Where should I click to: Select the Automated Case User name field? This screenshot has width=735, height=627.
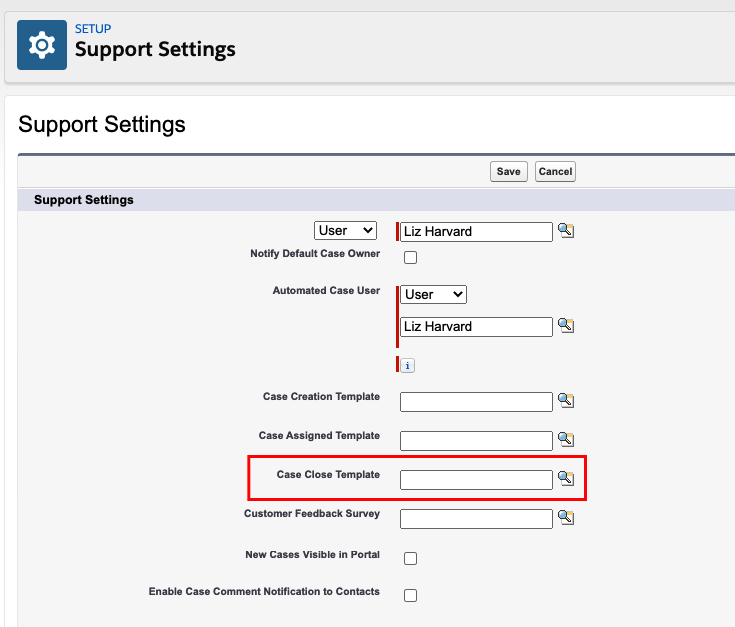tap(476, 327)
